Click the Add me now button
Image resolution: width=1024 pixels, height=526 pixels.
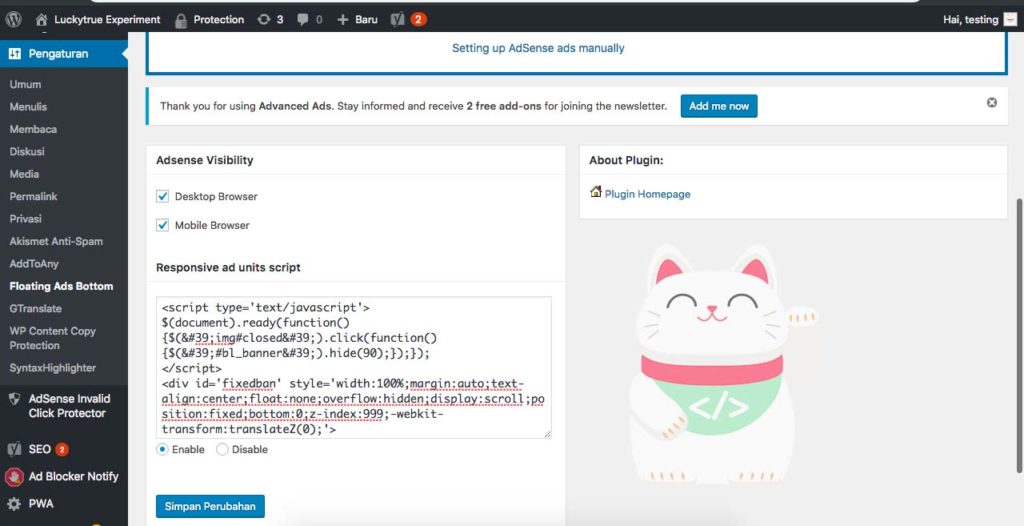[718, 106]
